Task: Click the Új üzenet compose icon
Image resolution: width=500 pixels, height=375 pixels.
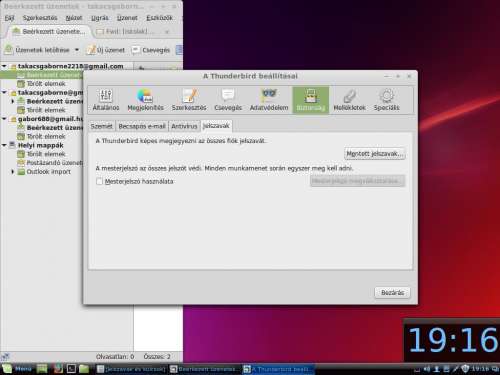Action: [x=91, y=50]
